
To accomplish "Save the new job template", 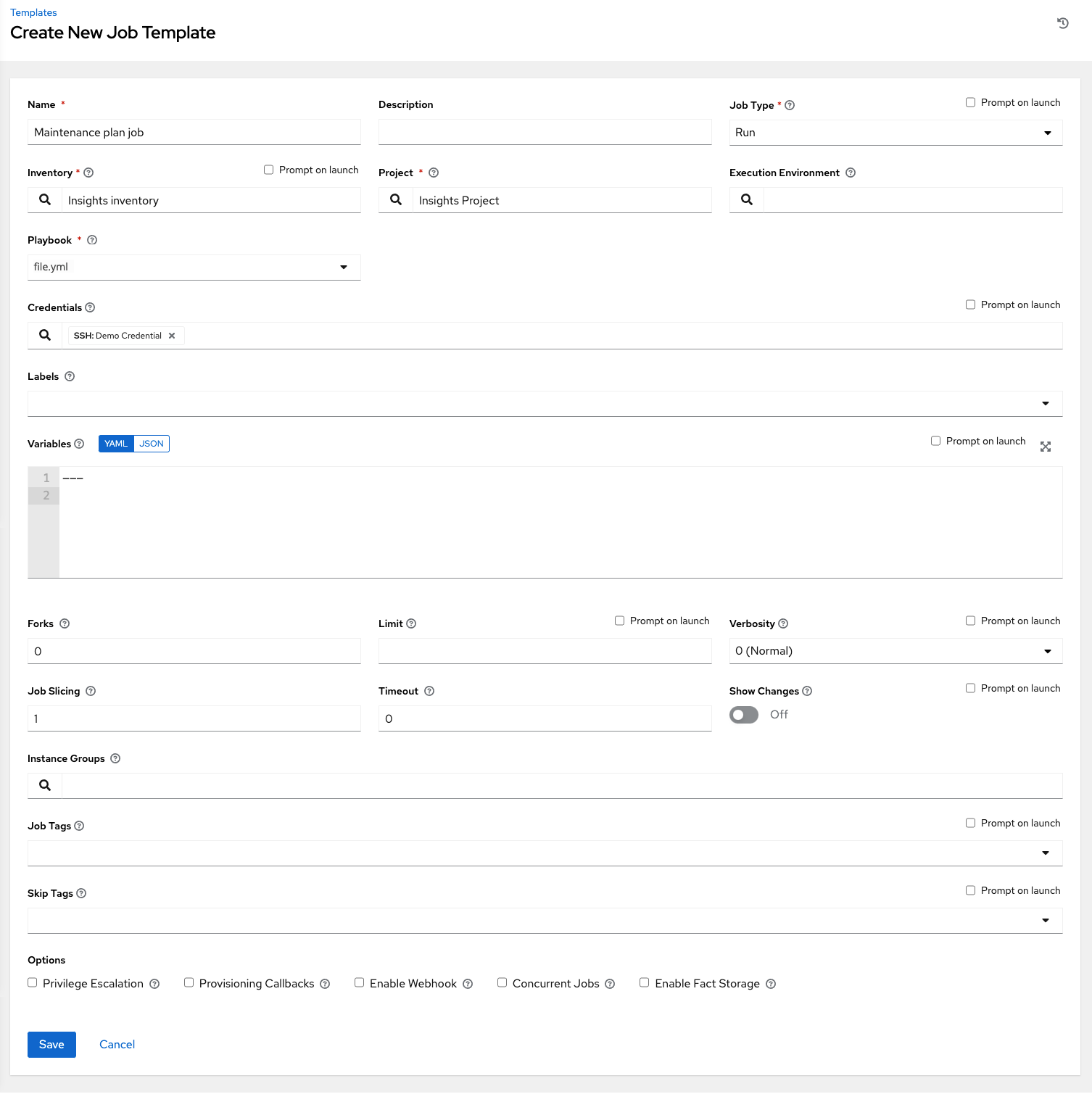I will [51, 1044].
